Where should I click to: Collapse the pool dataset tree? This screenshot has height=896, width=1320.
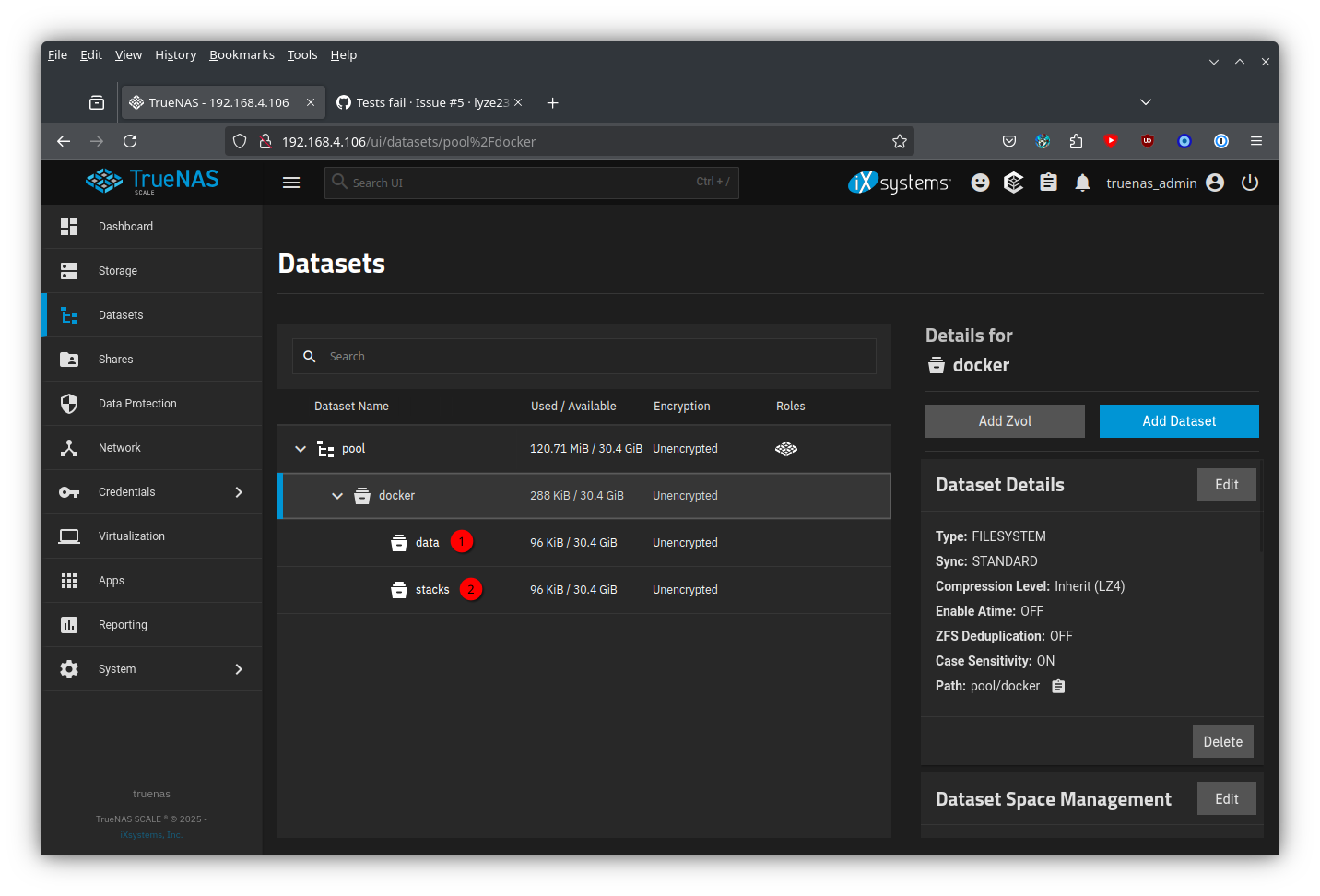click(x=301, y=449)
